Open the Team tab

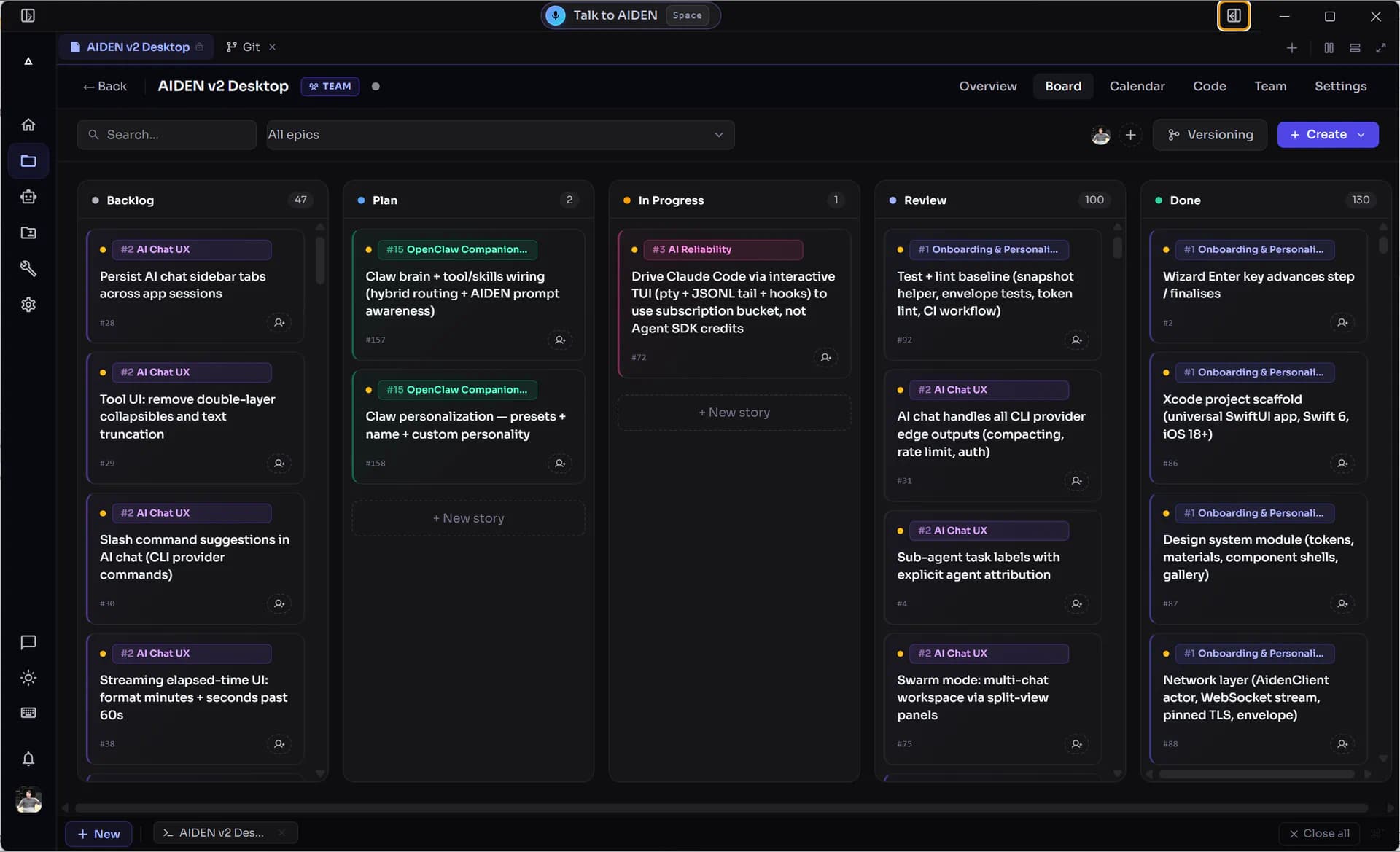point(1270,86)
